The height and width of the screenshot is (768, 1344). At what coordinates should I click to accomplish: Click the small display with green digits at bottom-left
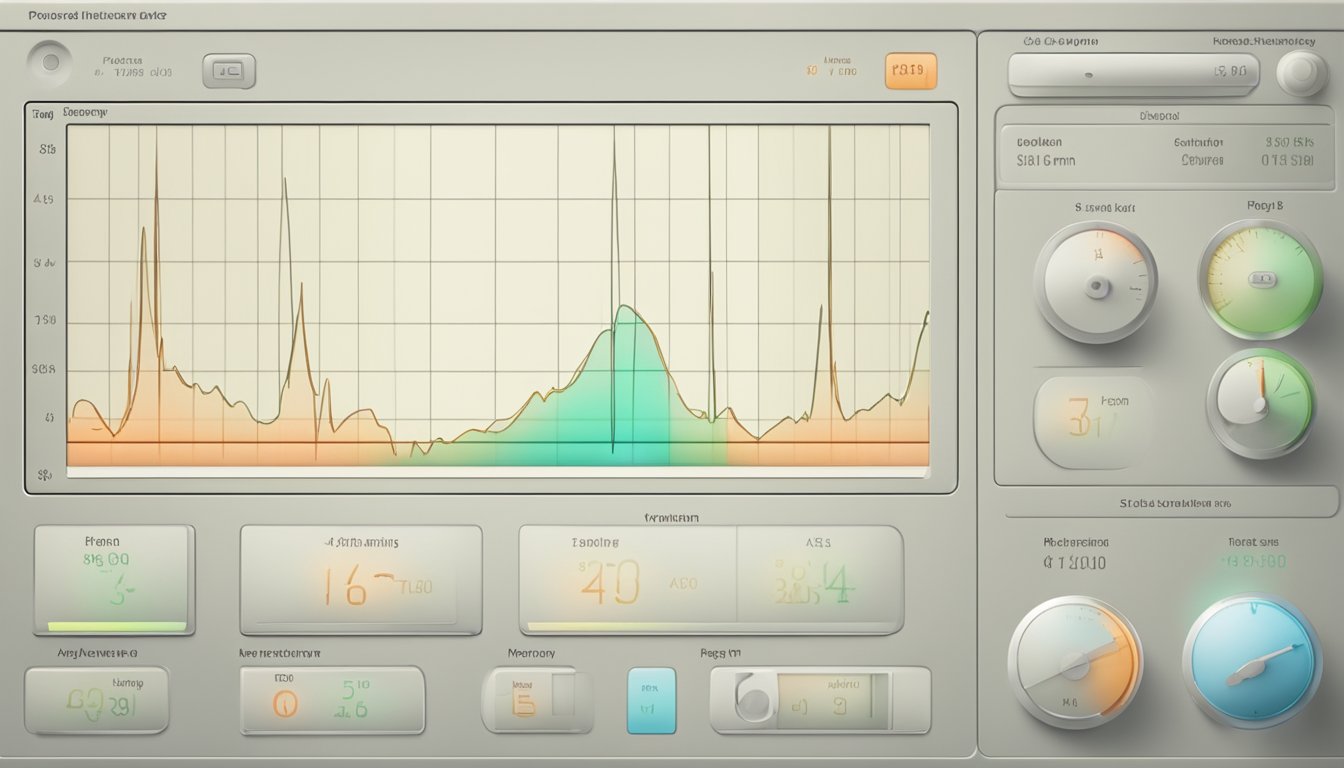tap(96, 700)
